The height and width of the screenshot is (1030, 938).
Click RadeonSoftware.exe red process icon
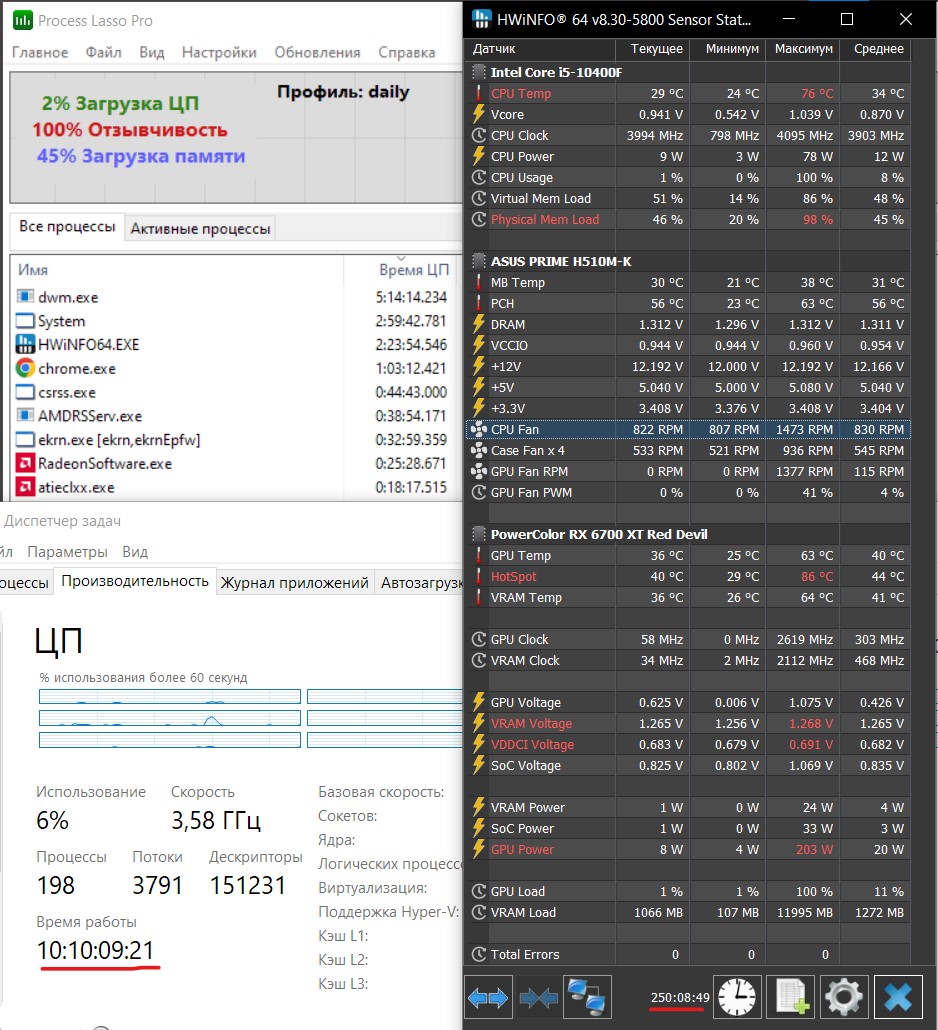25,463
